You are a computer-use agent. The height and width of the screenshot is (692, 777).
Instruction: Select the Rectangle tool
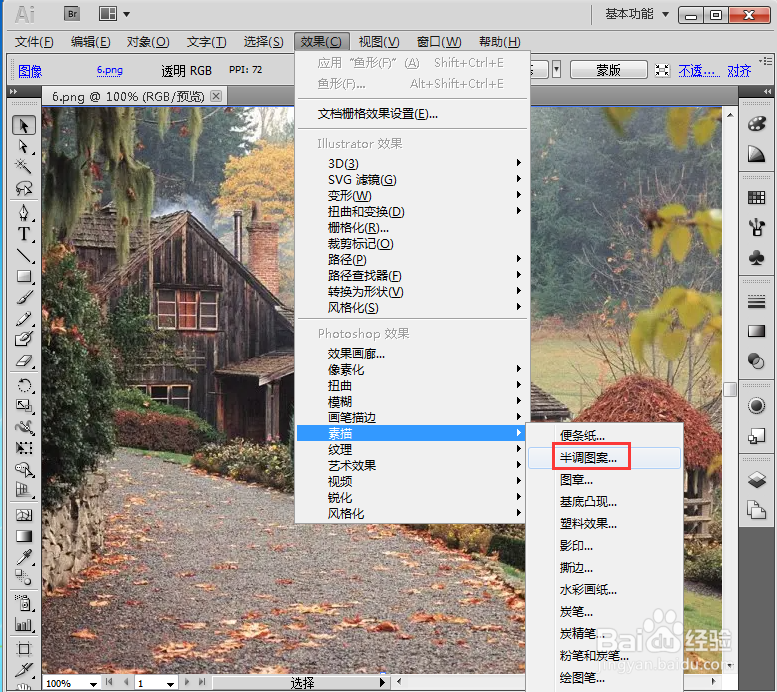(23, 276)
